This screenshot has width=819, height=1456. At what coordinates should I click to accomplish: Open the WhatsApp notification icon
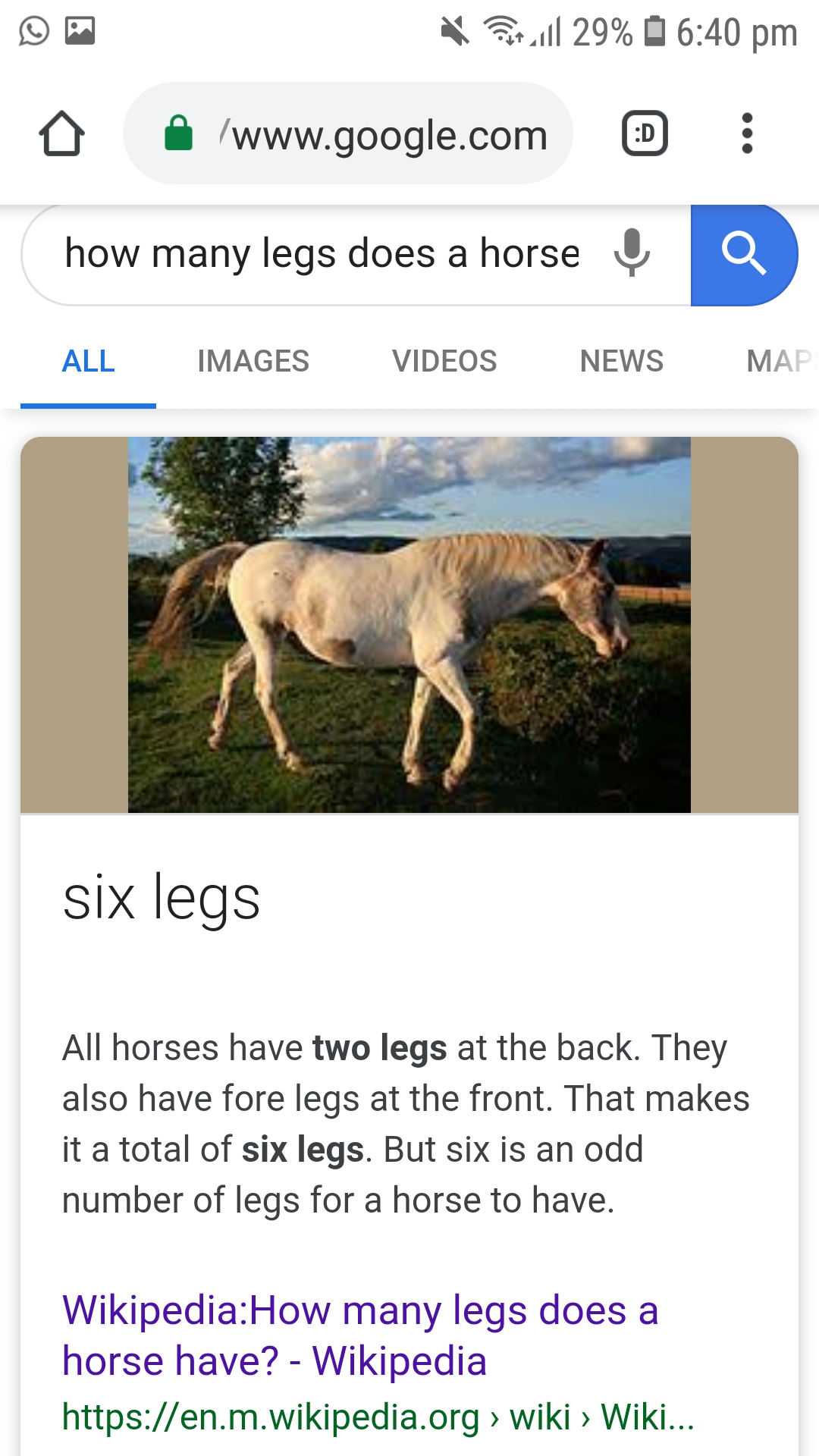(x=34, y=31)
